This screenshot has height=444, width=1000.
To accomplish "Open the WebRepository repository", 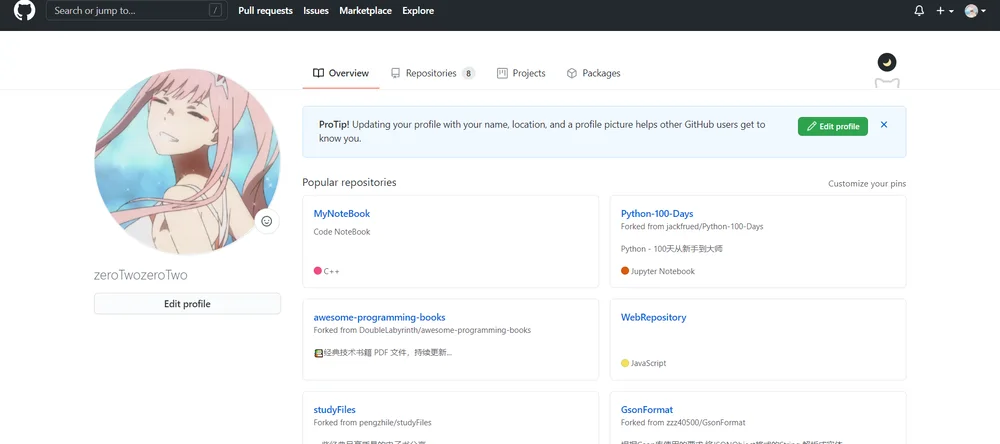I will tap(653, 317).
